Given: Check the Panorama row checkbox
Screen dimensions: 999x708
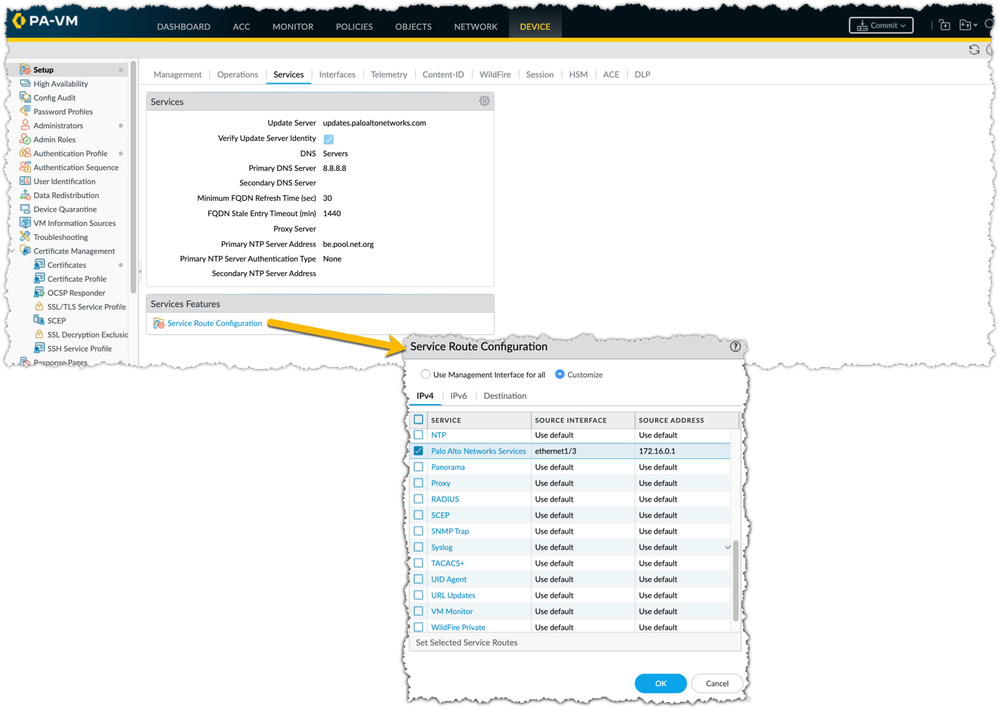Looking at the screenshot, I should click(419, 467).
